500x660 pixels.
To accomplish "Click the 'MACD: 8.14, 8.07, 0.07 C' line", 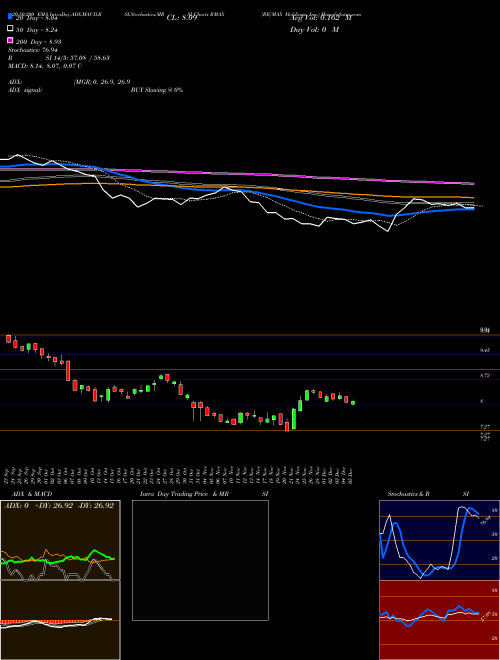I will pos(45,66).
